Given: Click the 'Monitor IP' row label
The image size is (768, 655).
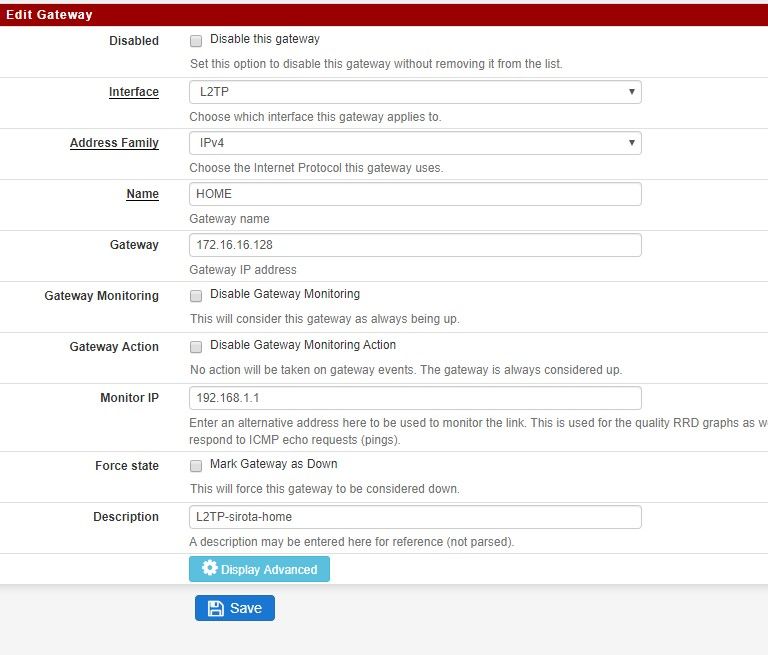Looking at the screenshot, I should [129, 397].
